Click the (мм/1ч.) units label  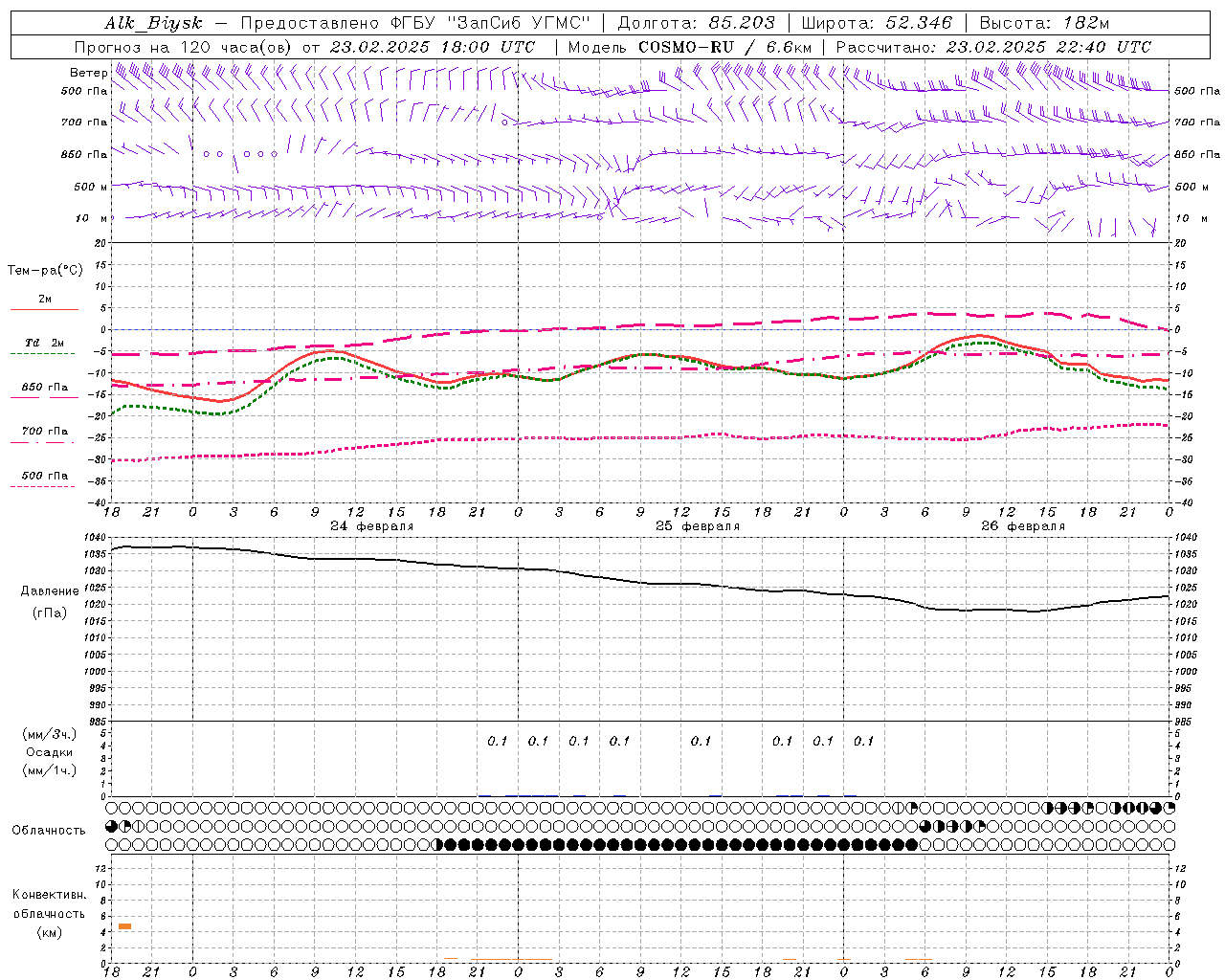(50, 769)
